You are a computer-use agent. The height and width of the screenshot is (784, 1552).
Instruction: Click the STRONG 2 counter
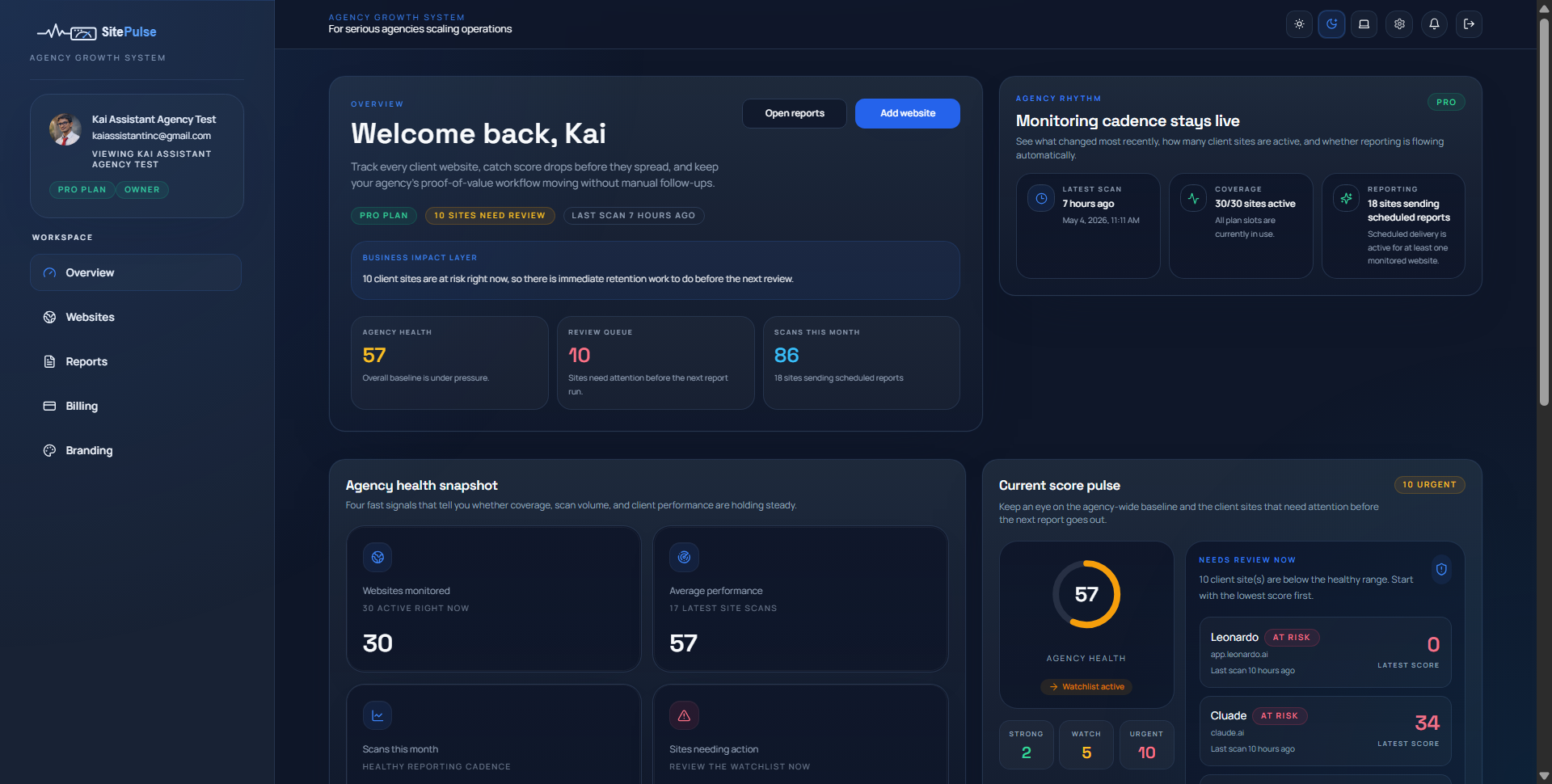click(1027, 744)
